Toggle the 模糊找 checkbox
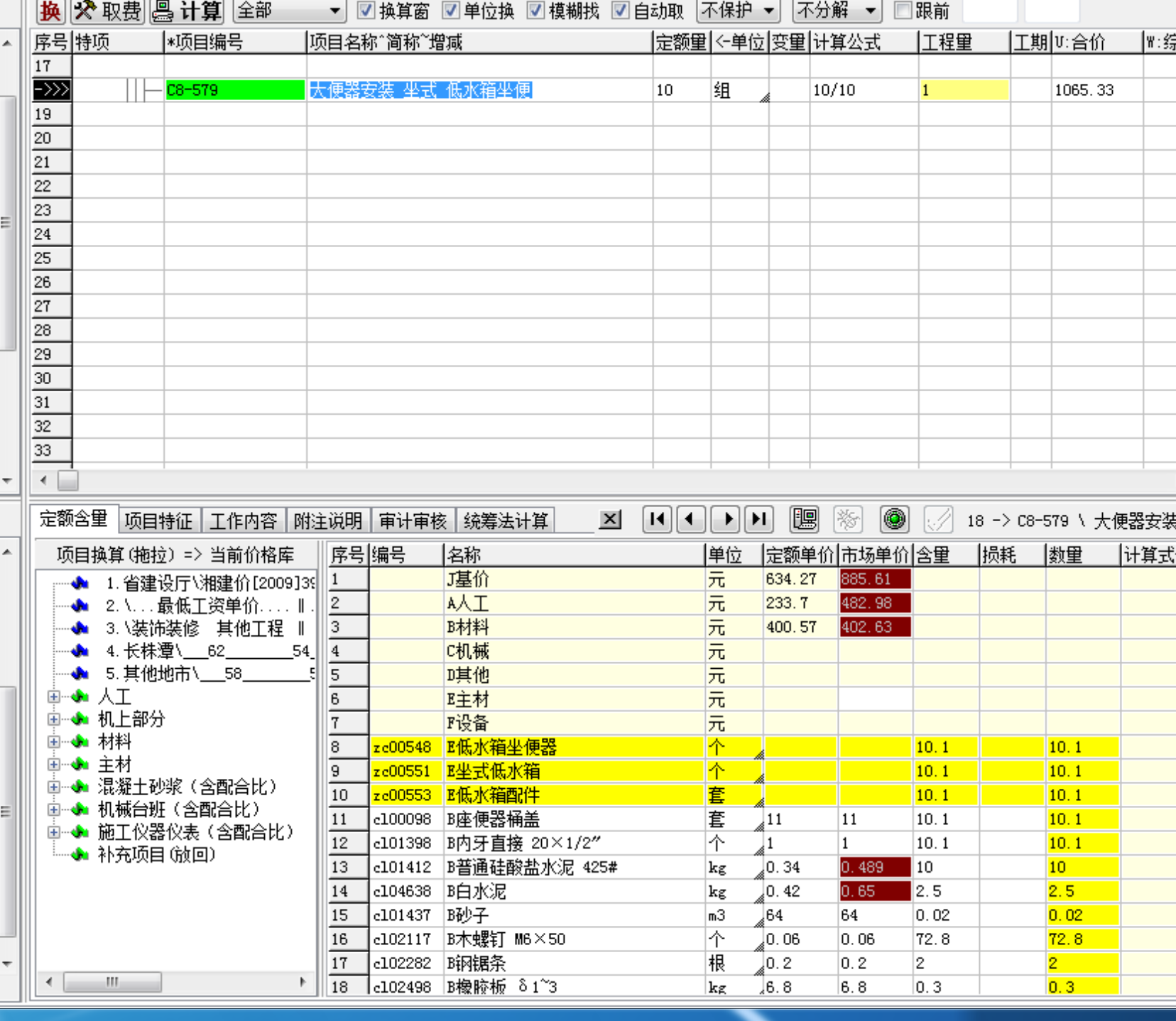This screenshot has width=1176, height=1021. coord(535,10)
